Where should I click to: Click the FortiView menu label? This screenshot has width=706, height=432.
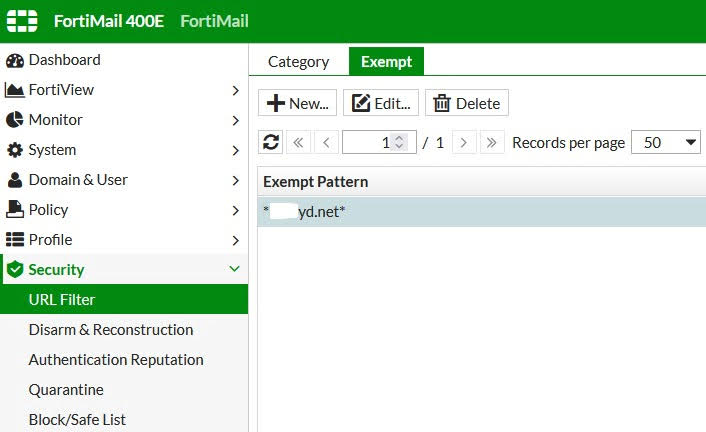pyautogui.click(x=61, y=90)
